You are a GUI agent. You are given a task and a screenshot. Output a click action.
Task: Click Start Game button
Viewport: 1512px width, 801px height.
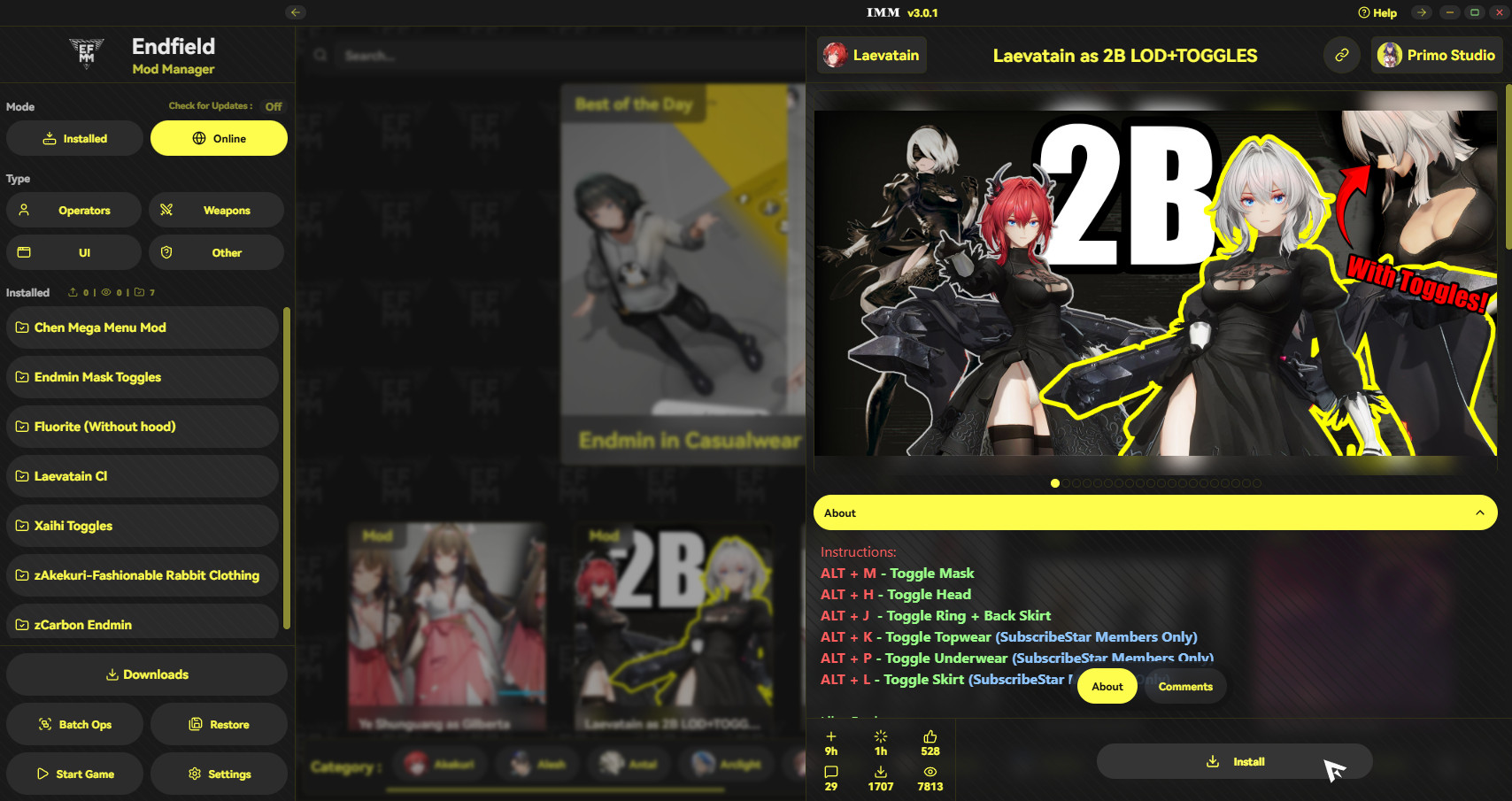[74, 774]
